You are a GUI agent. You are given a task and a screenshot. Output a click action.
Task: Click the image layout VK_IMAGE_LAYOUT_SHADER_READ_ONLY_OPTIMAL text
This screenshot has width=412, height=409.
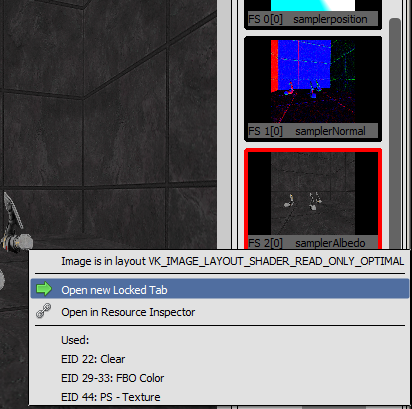point(232,261)
